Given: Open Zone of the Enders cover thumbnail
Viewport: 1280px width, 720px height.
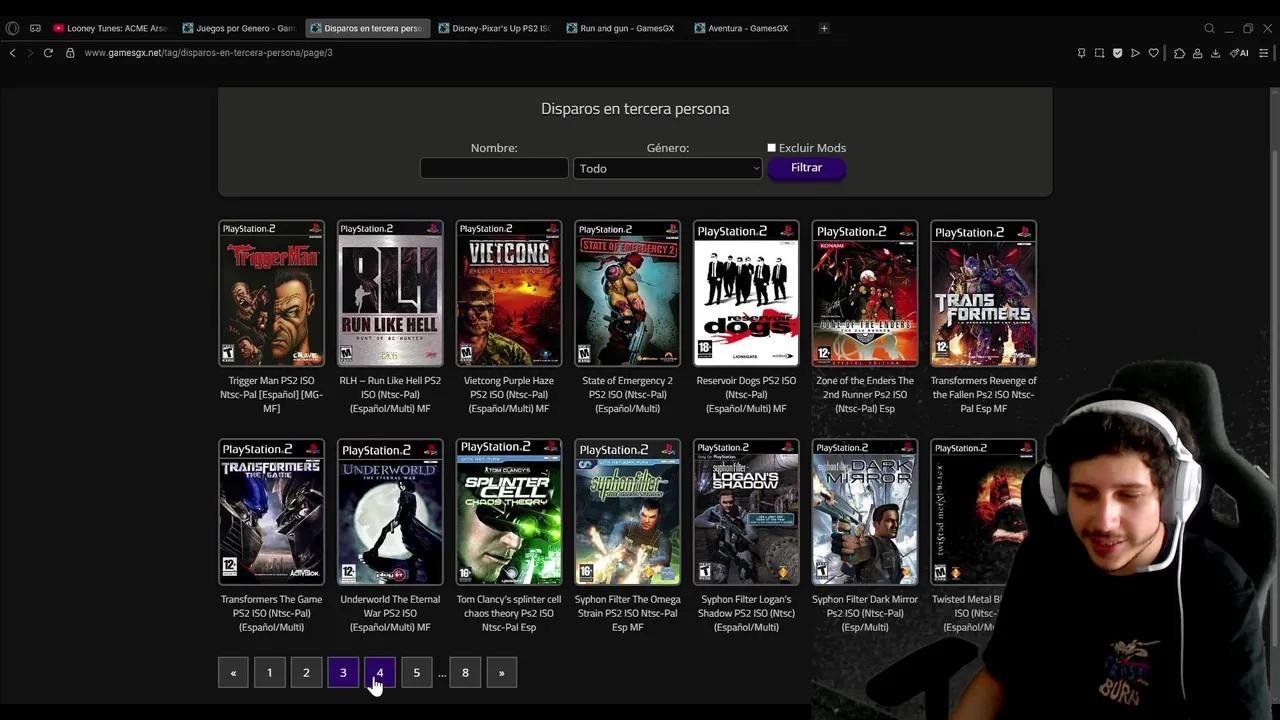Looking at the screenshot, I should [x=865, y=293].
